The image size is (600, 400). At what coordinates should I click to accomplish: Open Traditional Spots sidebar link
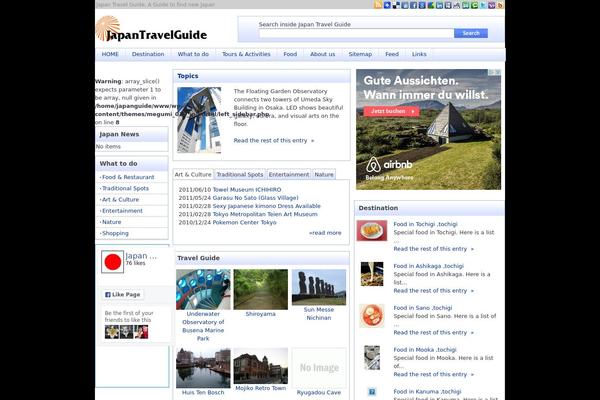pos(125,188)
